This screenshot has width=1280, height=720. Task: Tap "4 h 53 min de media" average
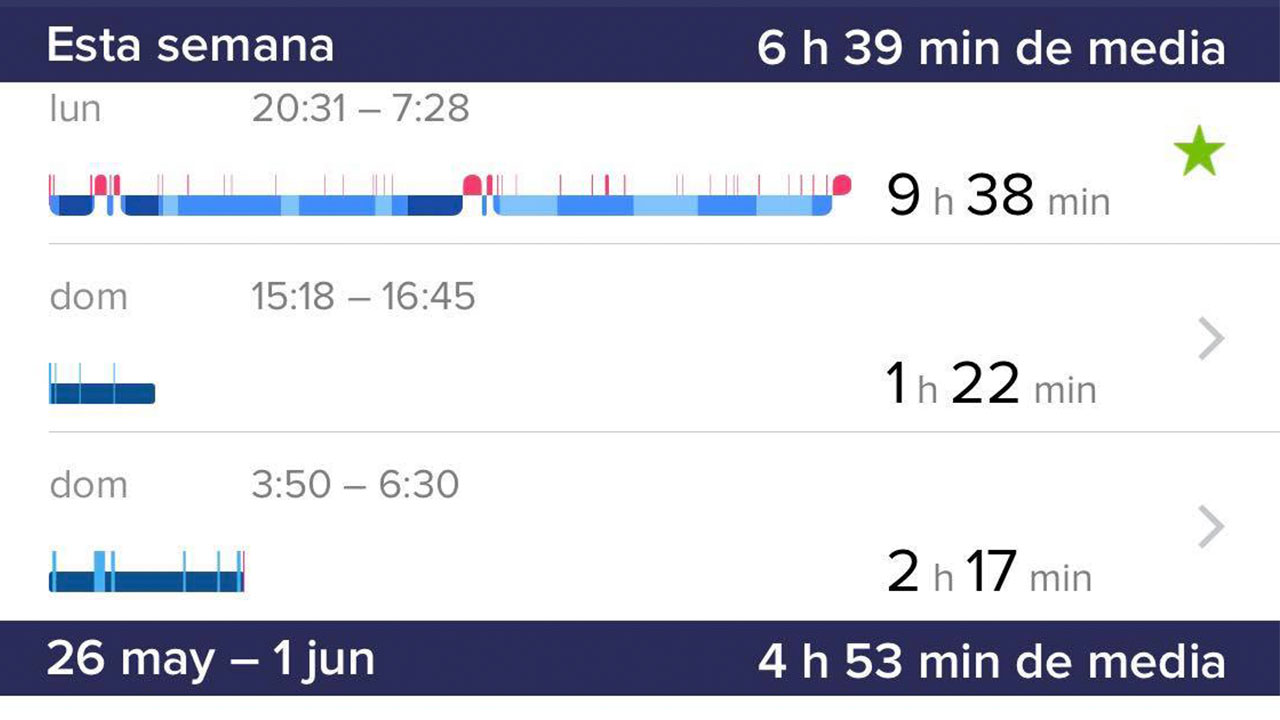(990, 660)
